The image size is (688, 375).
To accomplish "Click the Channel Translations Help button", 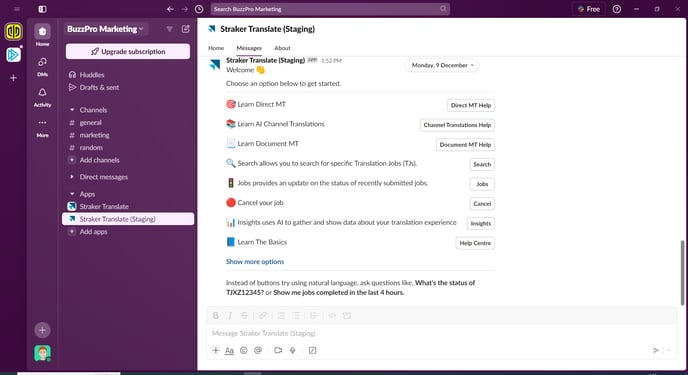I will (457, 125).
